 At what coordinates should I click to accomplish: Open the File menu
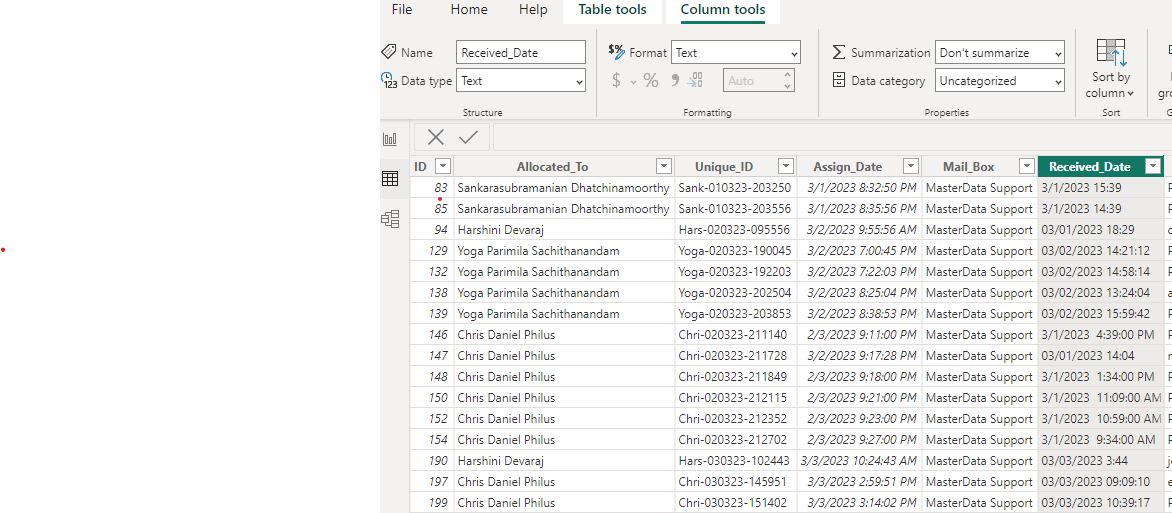[402, 10]
